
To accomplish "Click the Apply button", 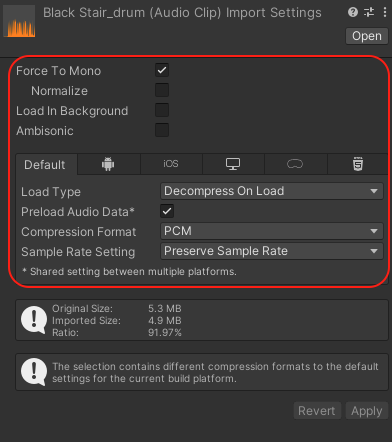I will coord(367,411).
